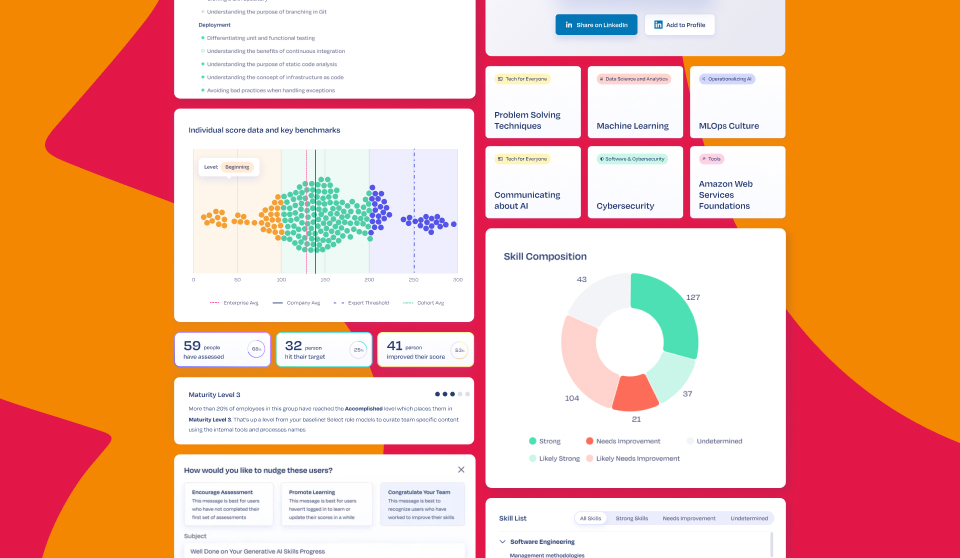This screenshot has width=960, height=558.
Task: Collapse the Software Engineering section chevron
Action: [503, 541]
